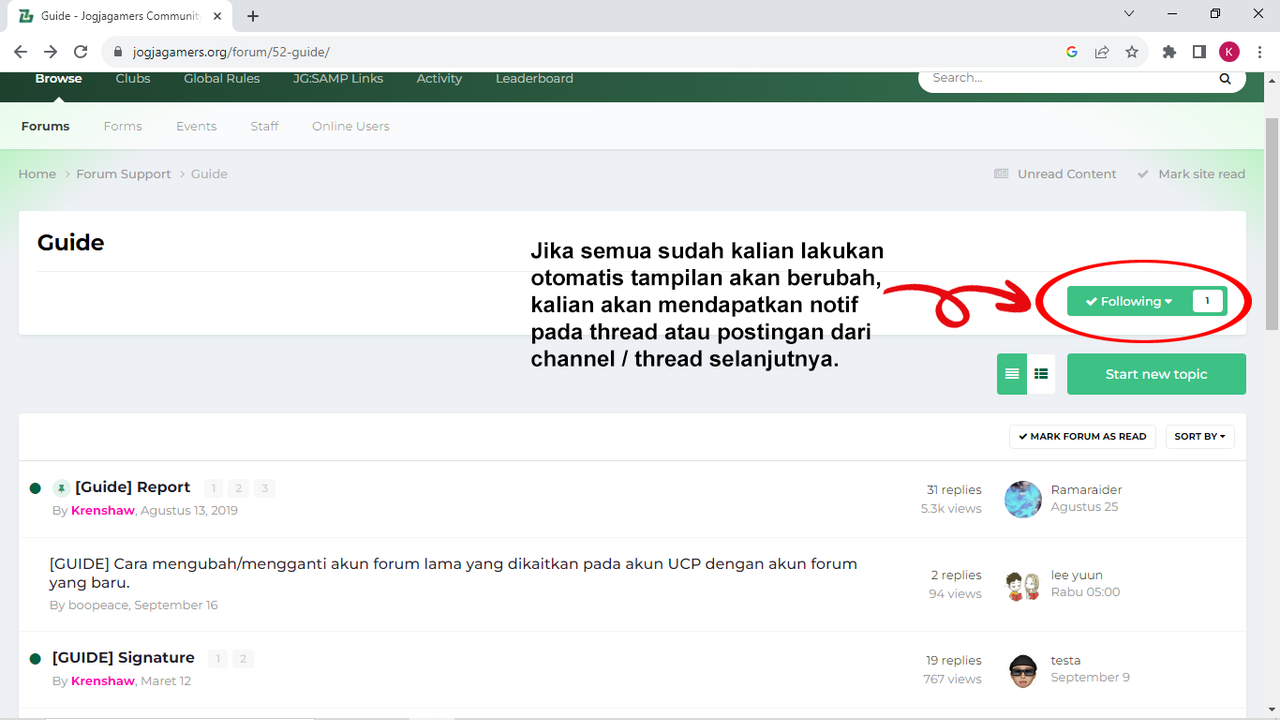Screen dimensions: 1280x720
Task: Open the Leaderboard menu item
Action: pos(534,78)
